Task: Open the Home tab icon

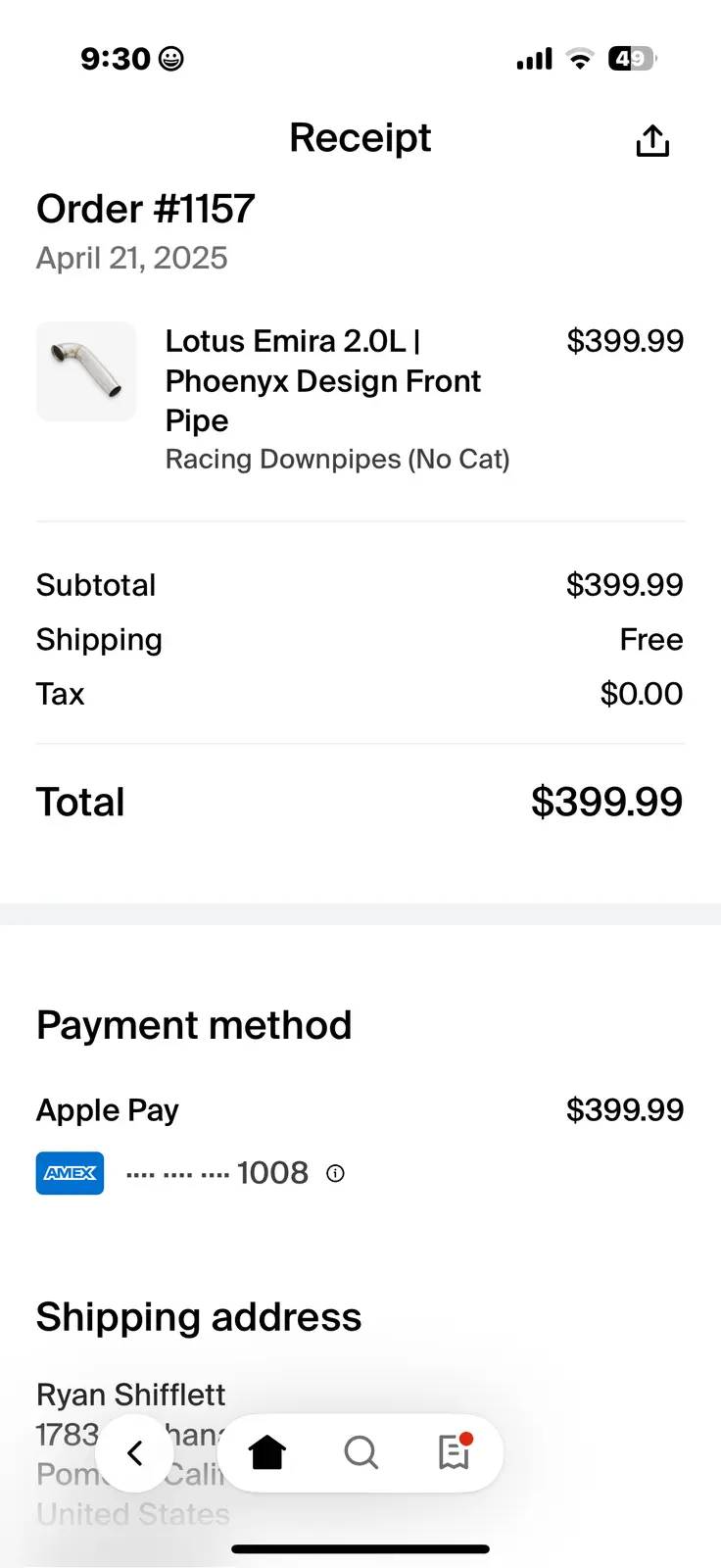Action: click(x=266, y=1452)
